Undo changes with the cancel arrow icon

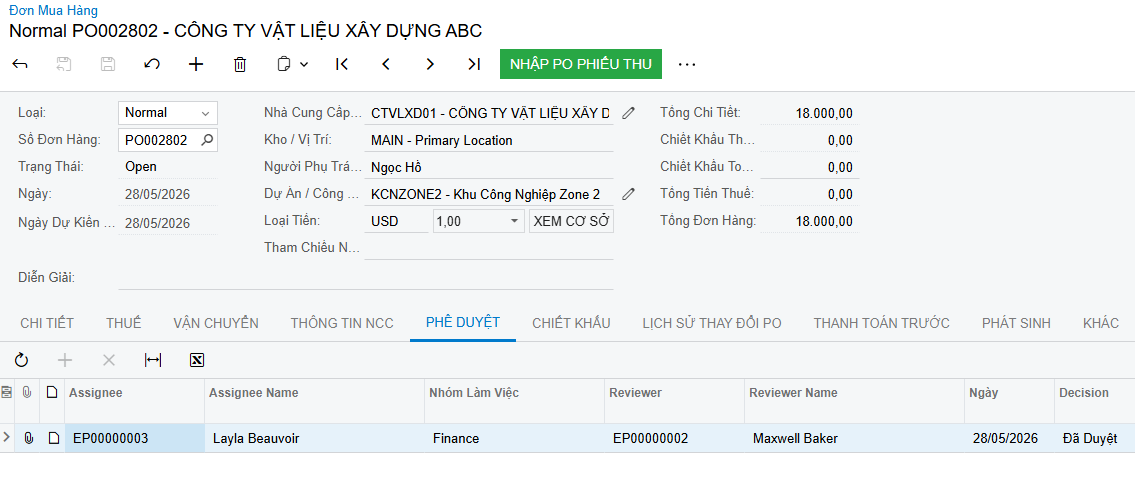click(152, 64)
